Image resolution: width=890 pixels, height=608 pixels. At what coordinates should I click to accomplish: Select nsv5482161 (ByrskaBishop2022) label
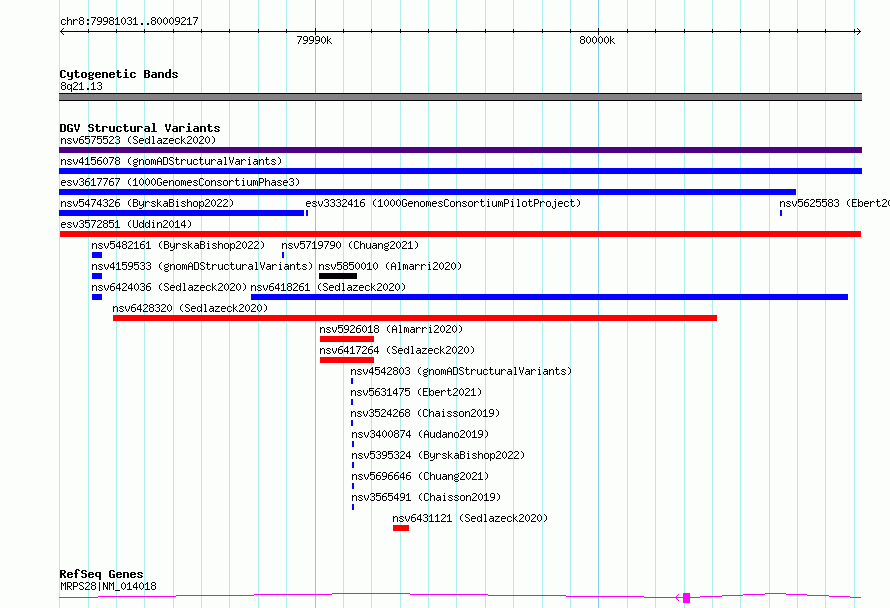(178, 245)
